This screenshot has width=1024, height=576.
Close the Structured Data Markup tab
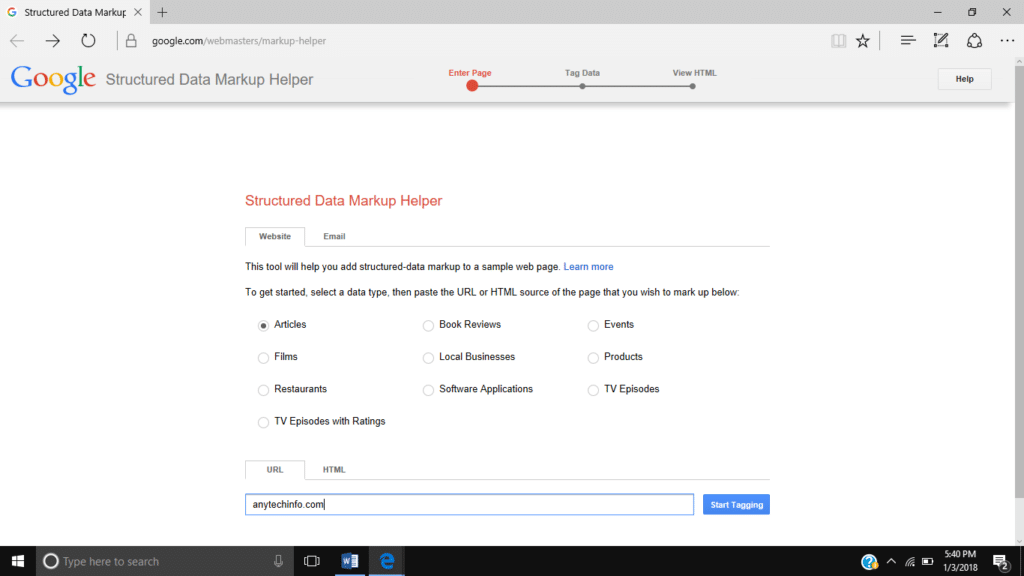click(x=138, y=12)
